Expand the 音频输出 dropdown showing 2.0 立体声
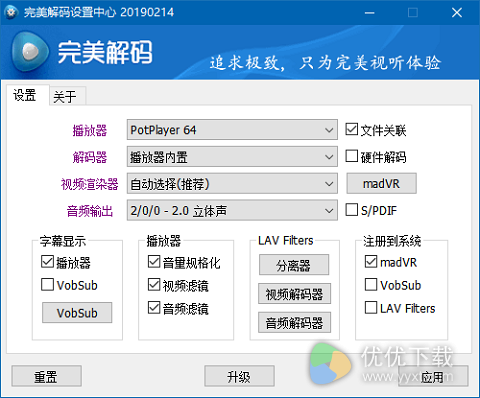Image resolution: width=480 pixels, height=398 pixels. 232,210
